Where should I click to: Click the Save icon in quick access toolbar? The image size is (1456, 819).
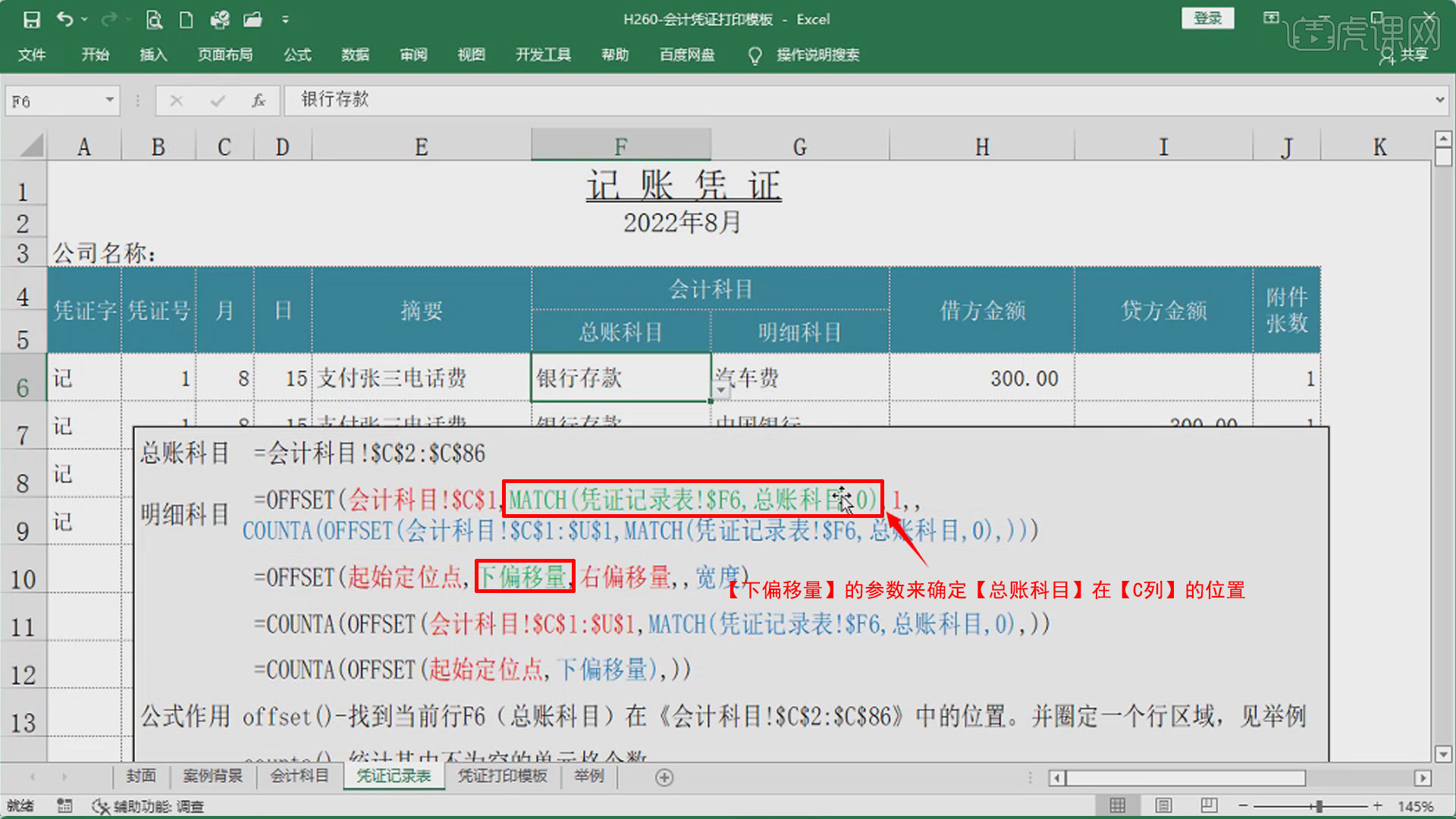(31, 20)
